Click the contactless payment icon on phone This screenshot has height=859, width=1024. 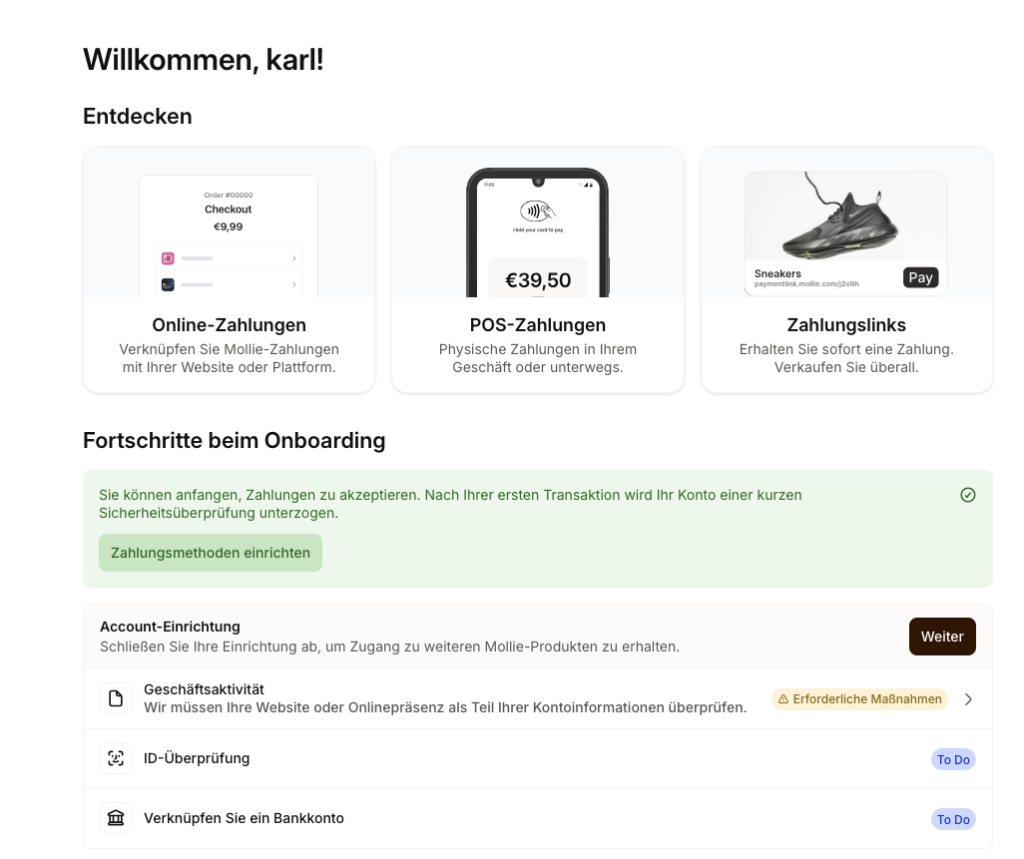[537, 211]
